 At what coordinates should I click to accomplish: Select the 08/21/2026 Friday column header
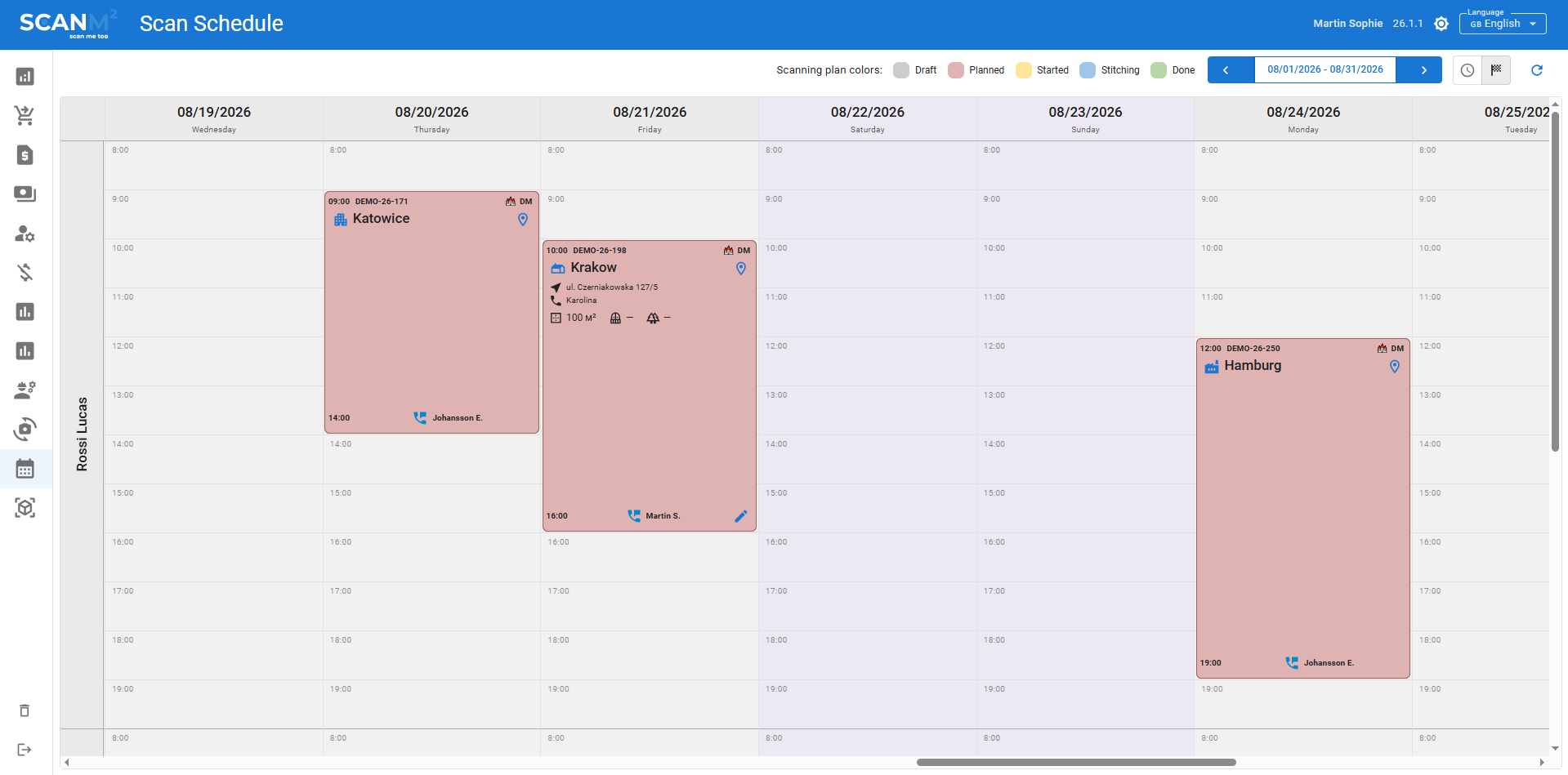650,118
